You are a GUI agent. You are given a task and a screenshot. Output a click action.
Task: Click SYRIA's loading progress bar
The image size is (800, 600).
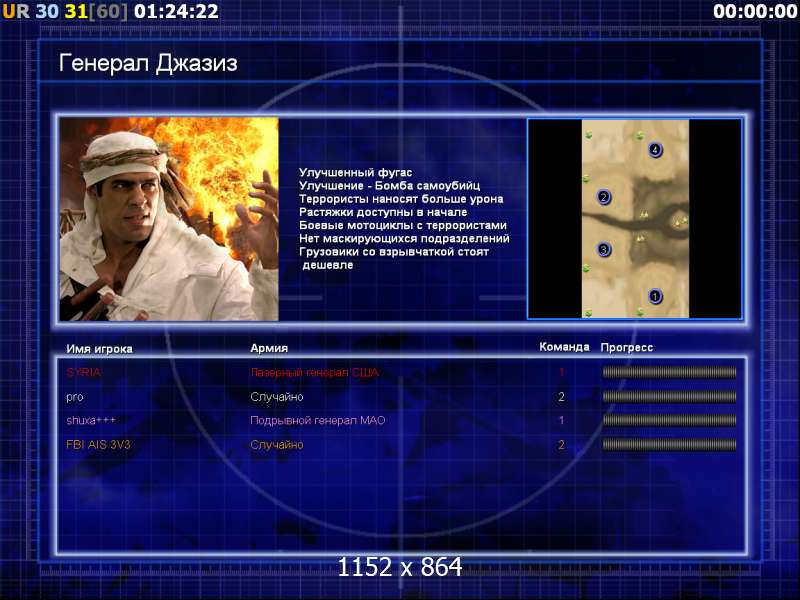pyautogui.click(x=669, y=372)
